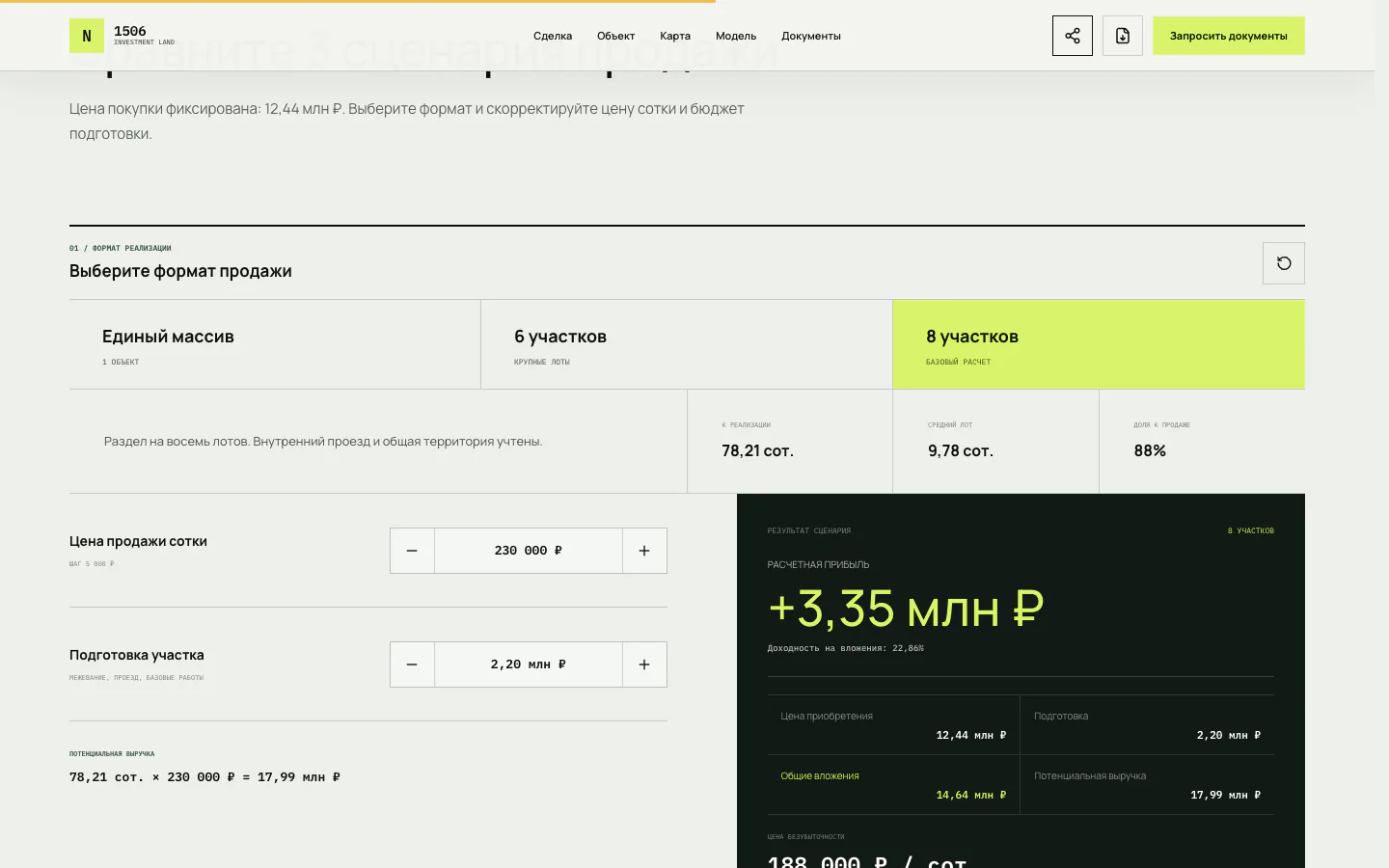Decrease the Подготовка участка budget
Image resolution: width=1389 pixels, height=868 pixels.
point(412,665)
